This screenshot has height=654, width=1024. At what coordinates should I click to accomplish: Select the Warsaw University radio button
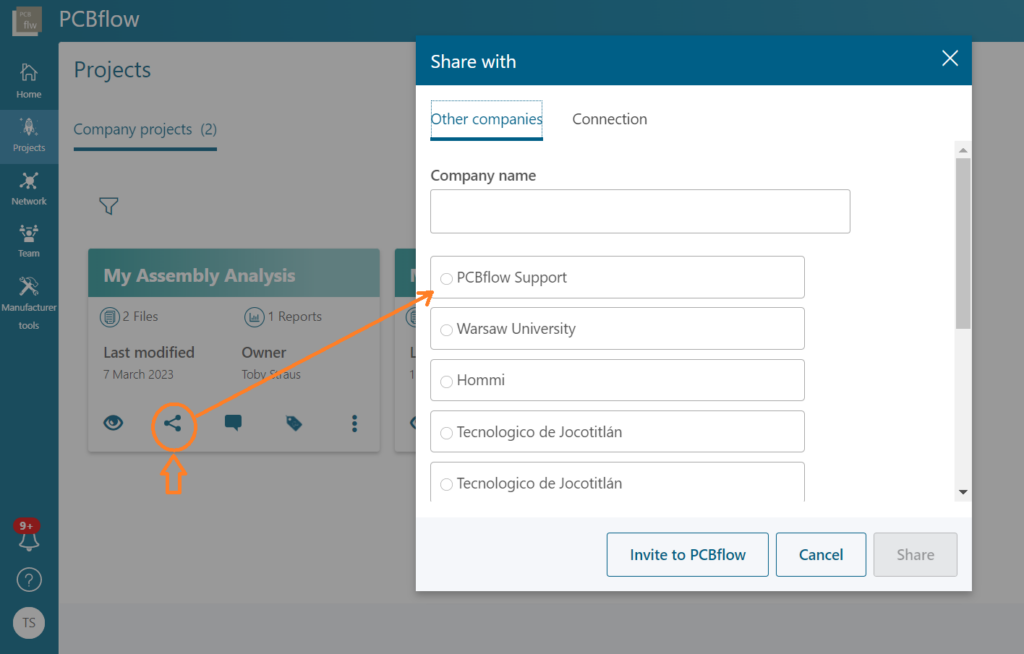point(446,330)
